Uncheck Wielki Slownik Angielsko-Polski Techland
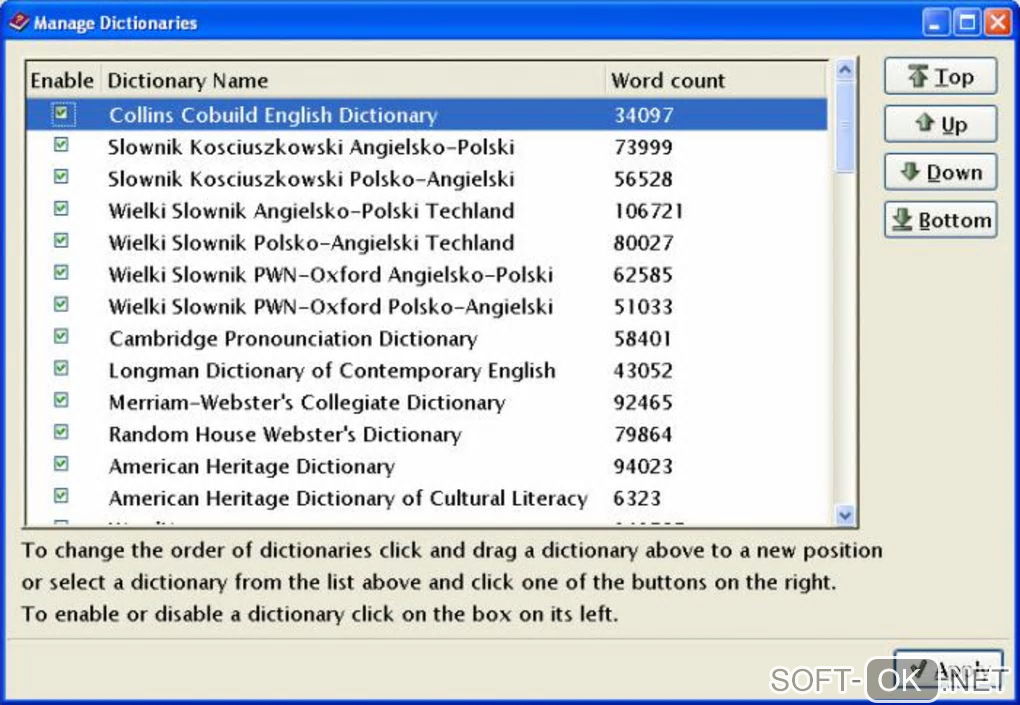The width and height of the screenshot is (1020, 705). (x=61, y=208)
